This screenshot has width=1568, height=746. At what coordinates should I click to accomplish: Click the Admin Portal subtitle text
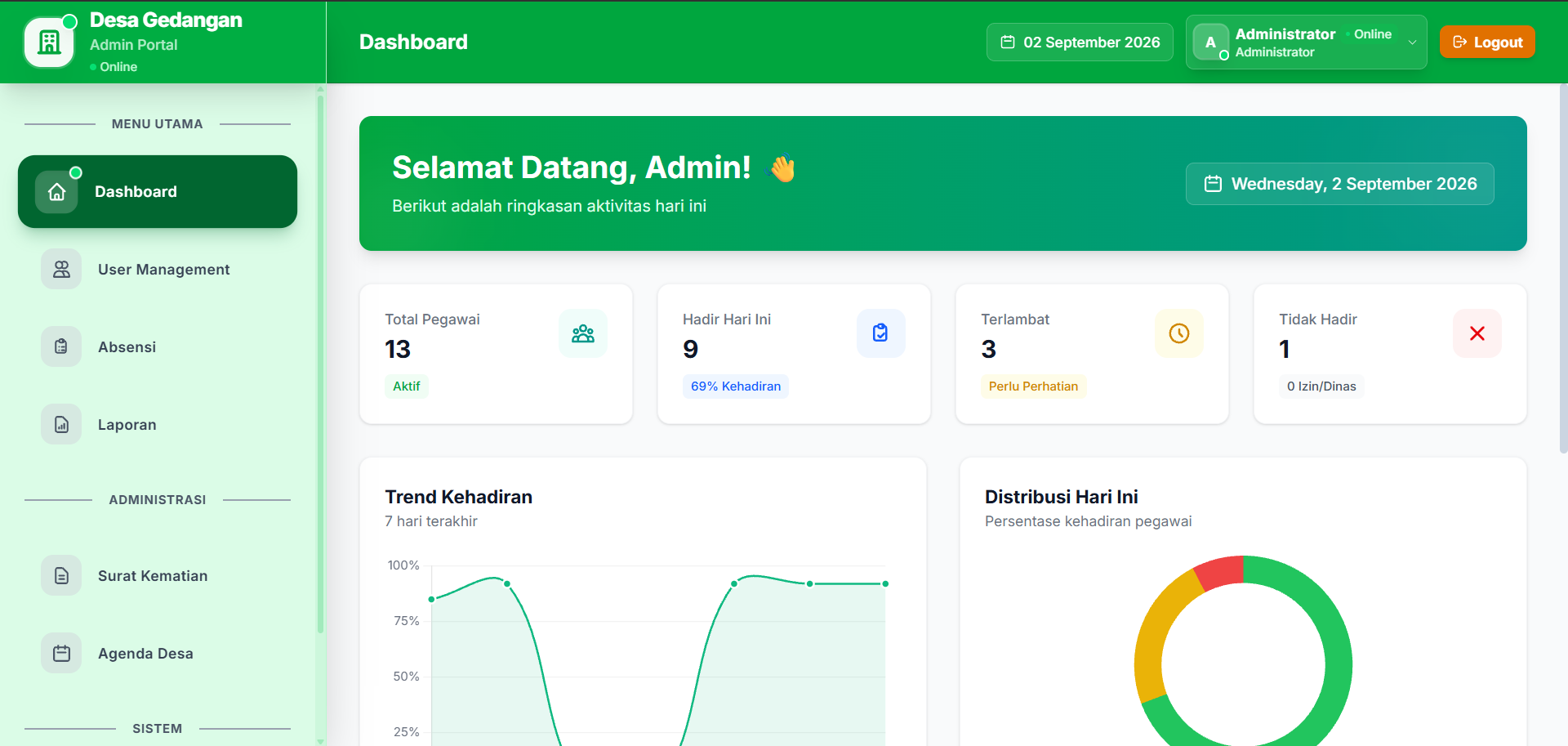[133, 45]
